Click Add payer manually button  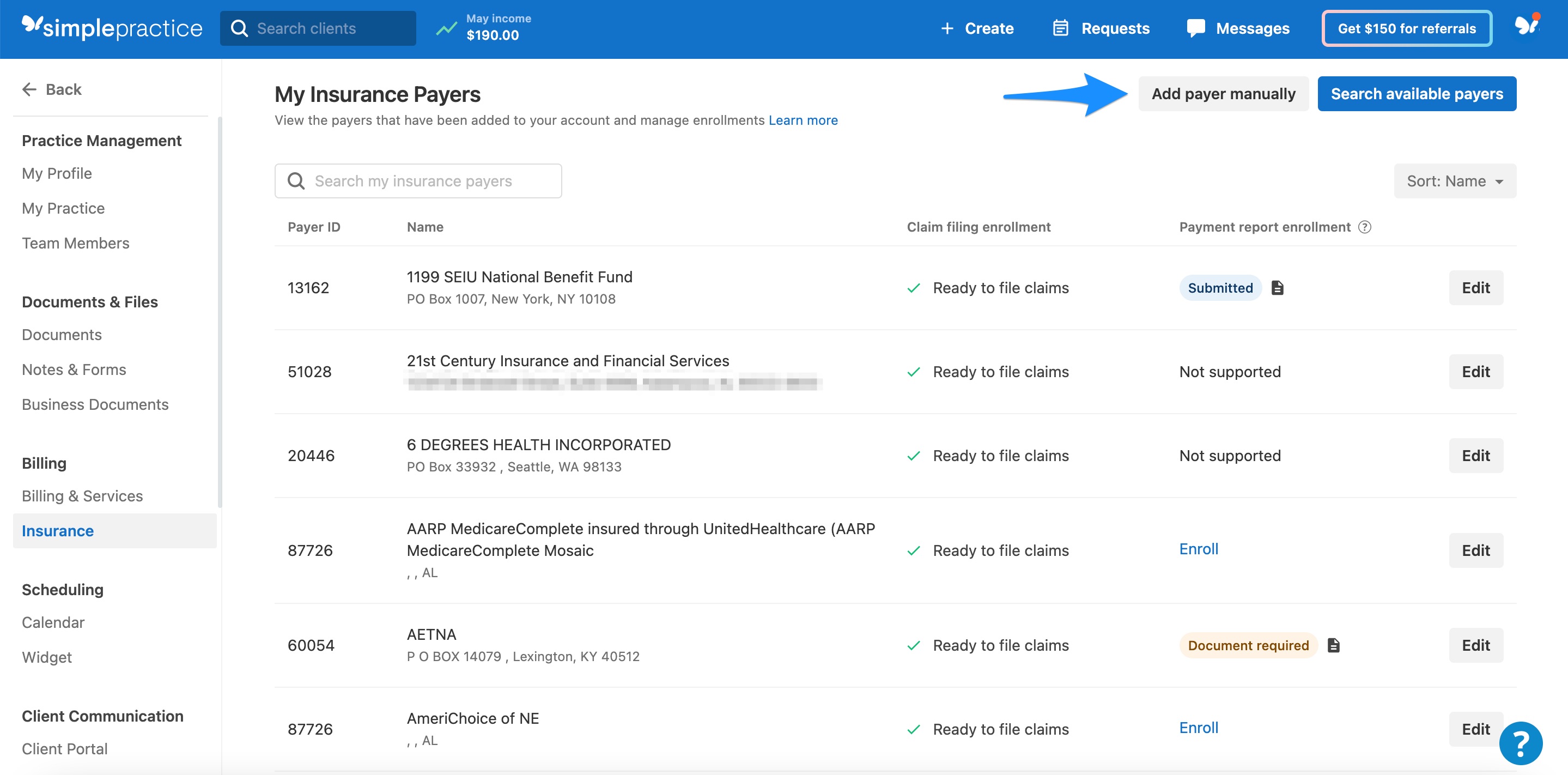tap(1224, 94)
